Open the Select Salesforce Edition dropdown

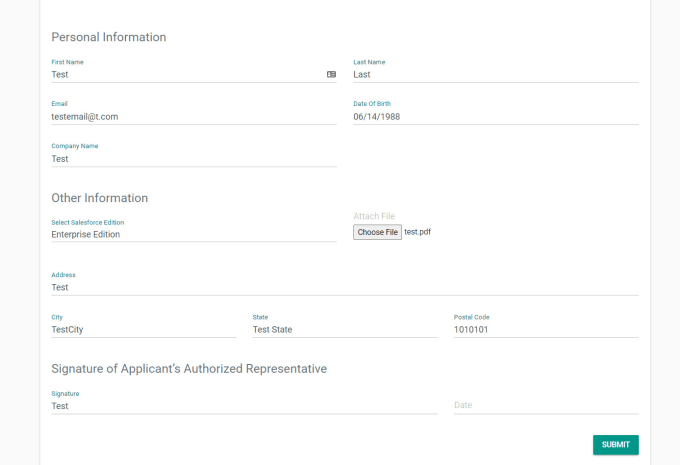click(194, 234)
